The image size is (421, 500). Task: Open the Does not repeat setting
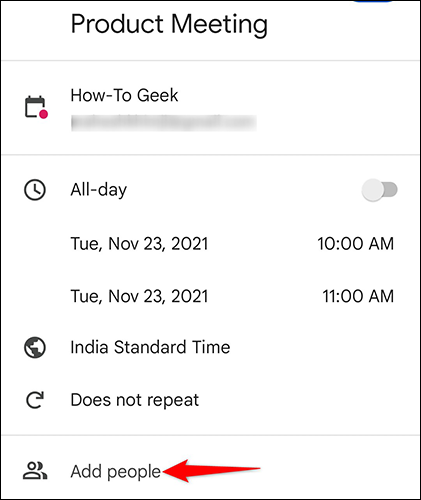point(135,400)
